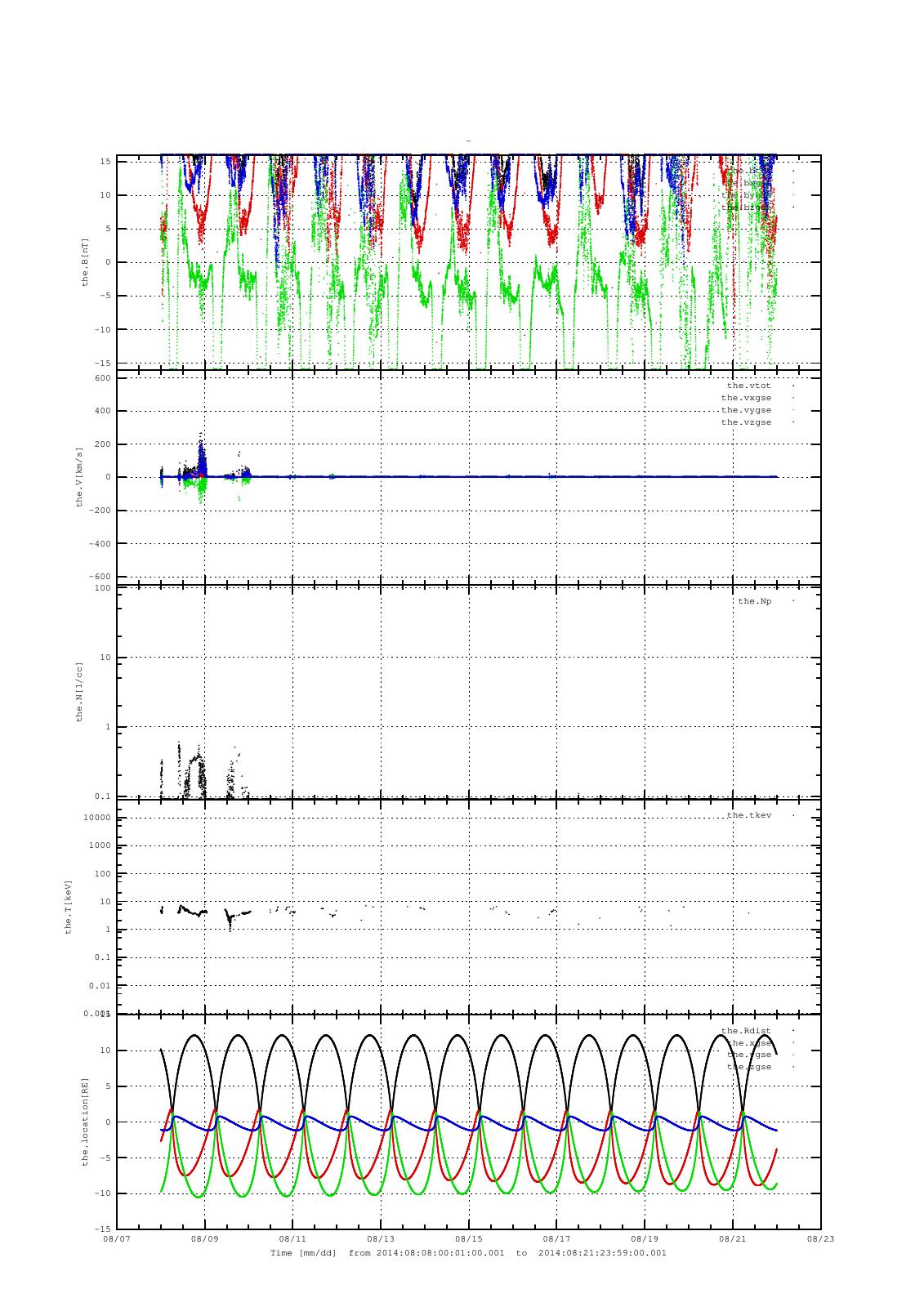
Task: Click the 'the.location[RE]' axis title
Action: [84, 1121]
